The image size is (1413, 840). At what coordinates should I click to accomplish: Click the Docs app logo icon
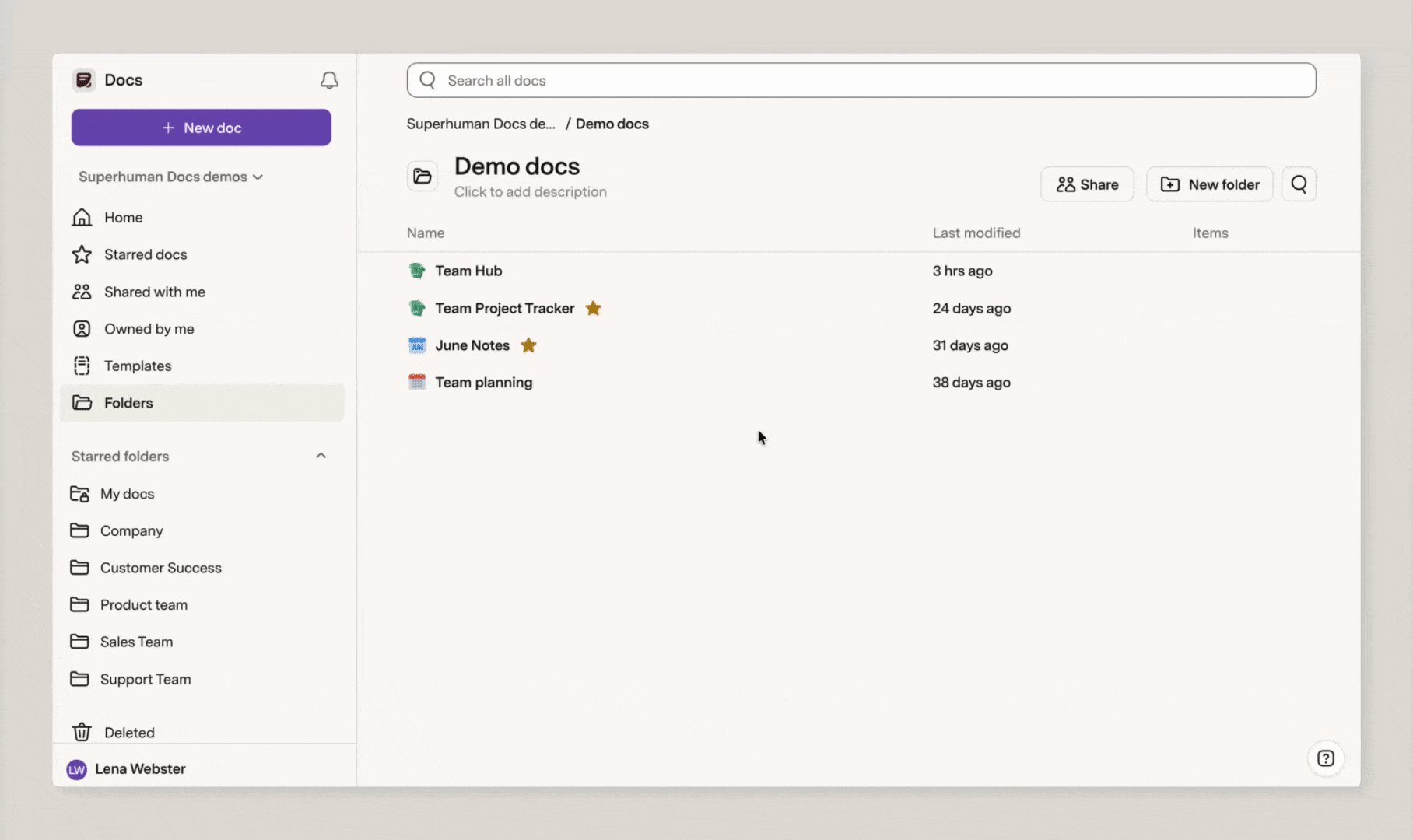click(x=83, y=80)
